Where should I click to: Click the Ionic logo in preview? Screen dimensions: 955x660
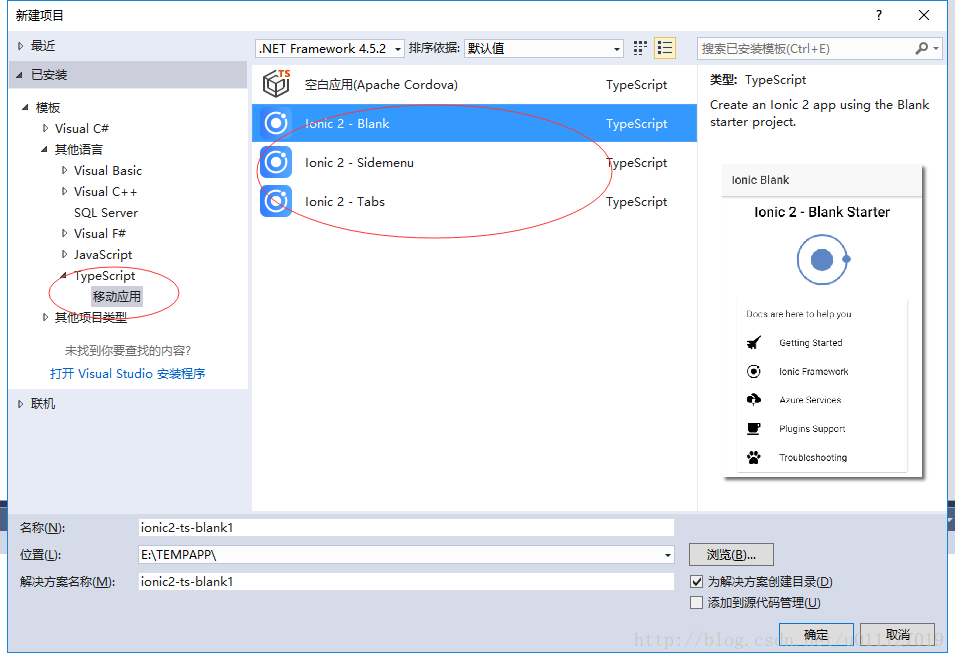tap(823, 259)
